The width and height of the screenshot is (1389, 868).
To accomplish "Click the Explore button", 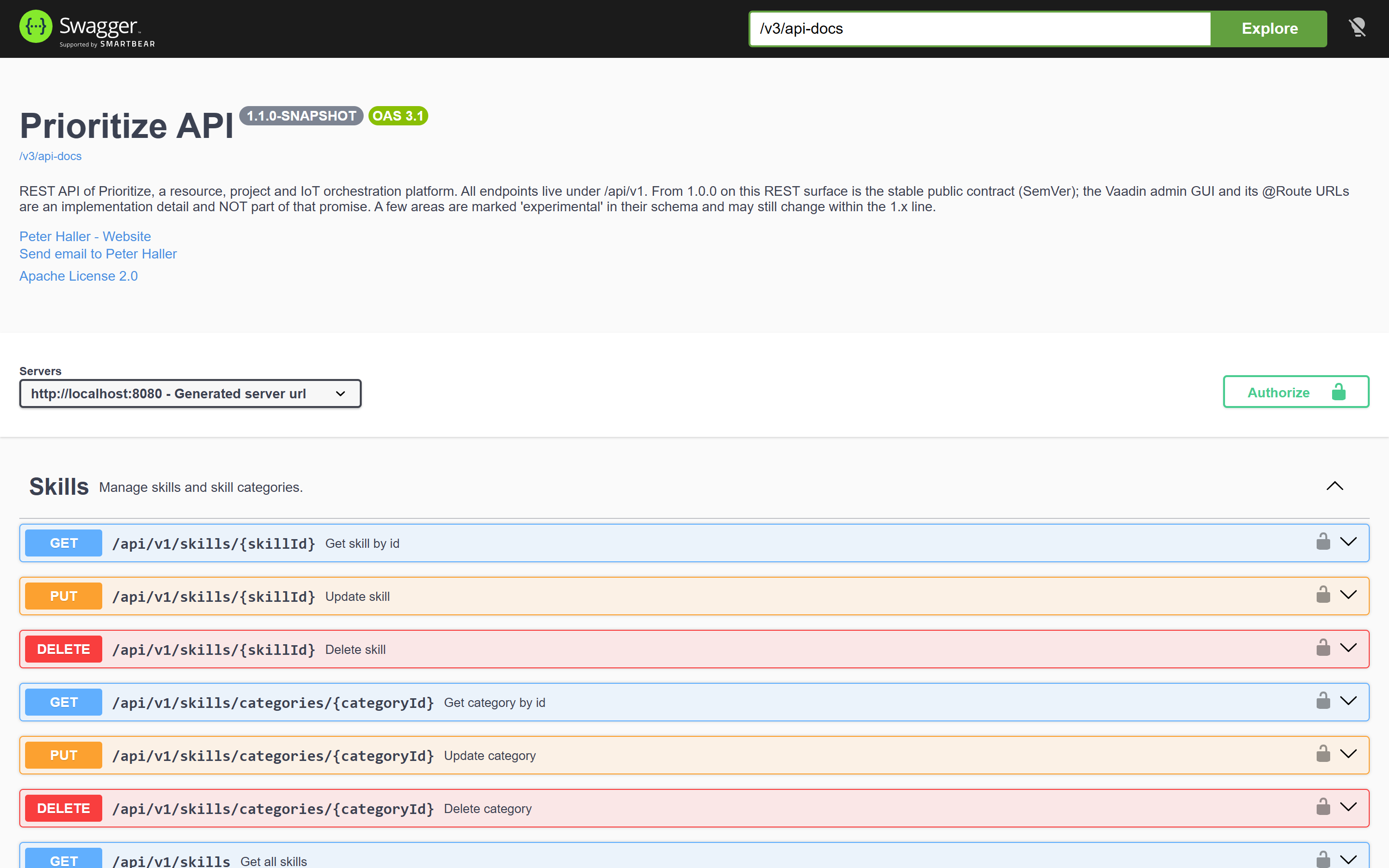I will coord(1269,29).
